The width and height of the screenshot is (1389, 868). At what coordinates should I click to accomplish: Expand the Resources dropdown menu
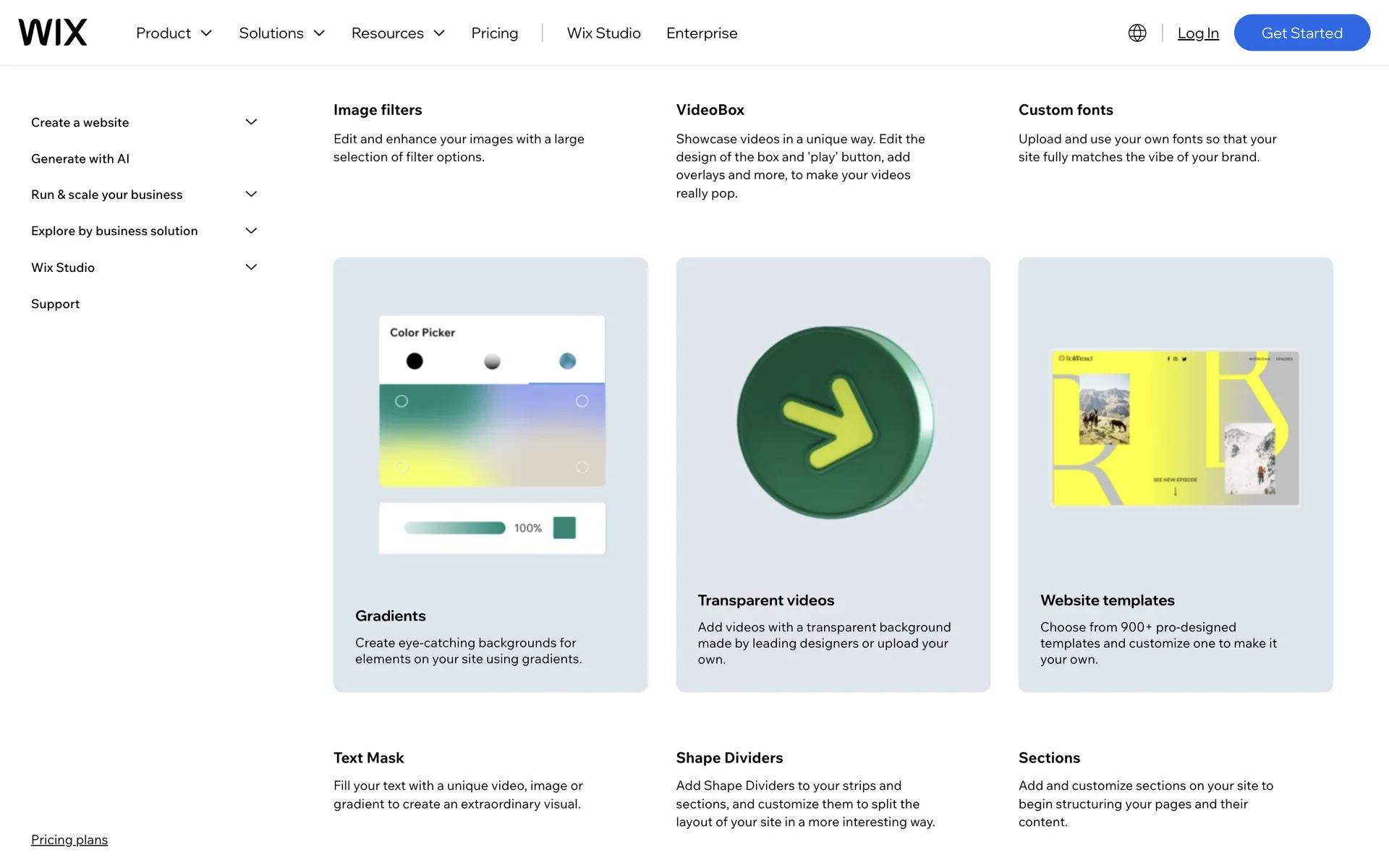397,33
